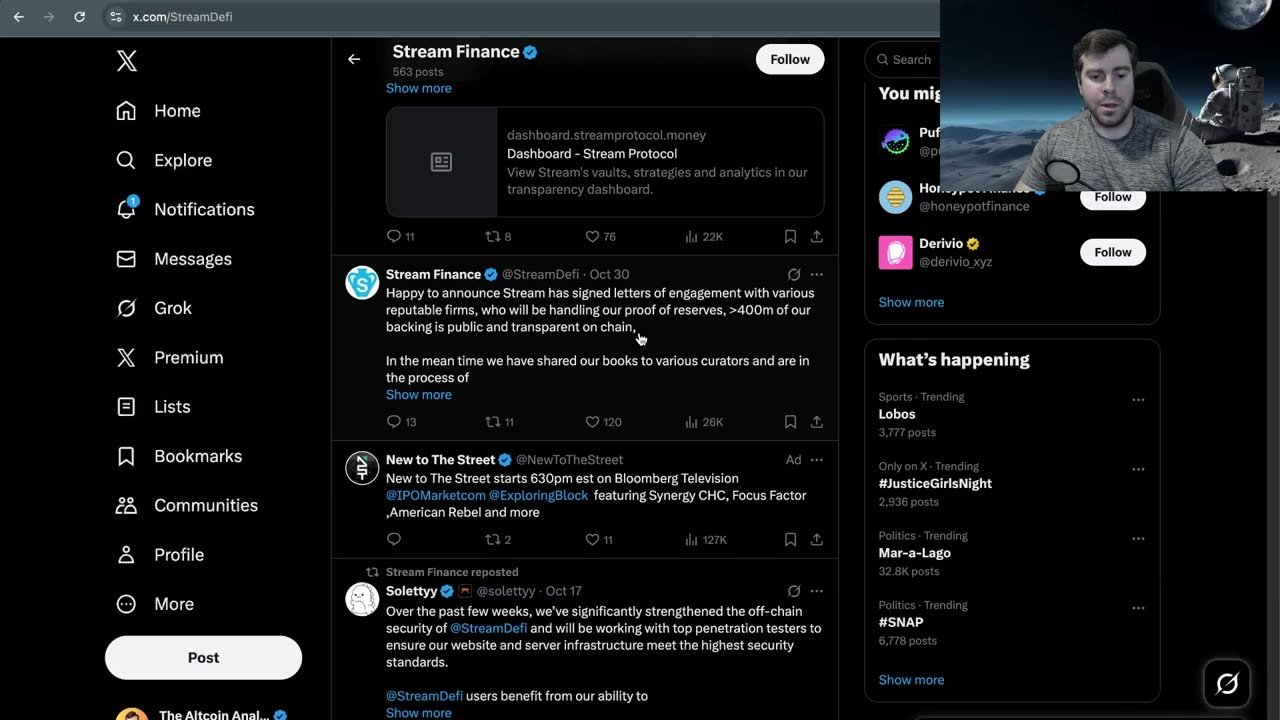The image size is (1280, 720).
Task: Like the Oct 30 post with 120 likes
Action: (x=603, y=422)
